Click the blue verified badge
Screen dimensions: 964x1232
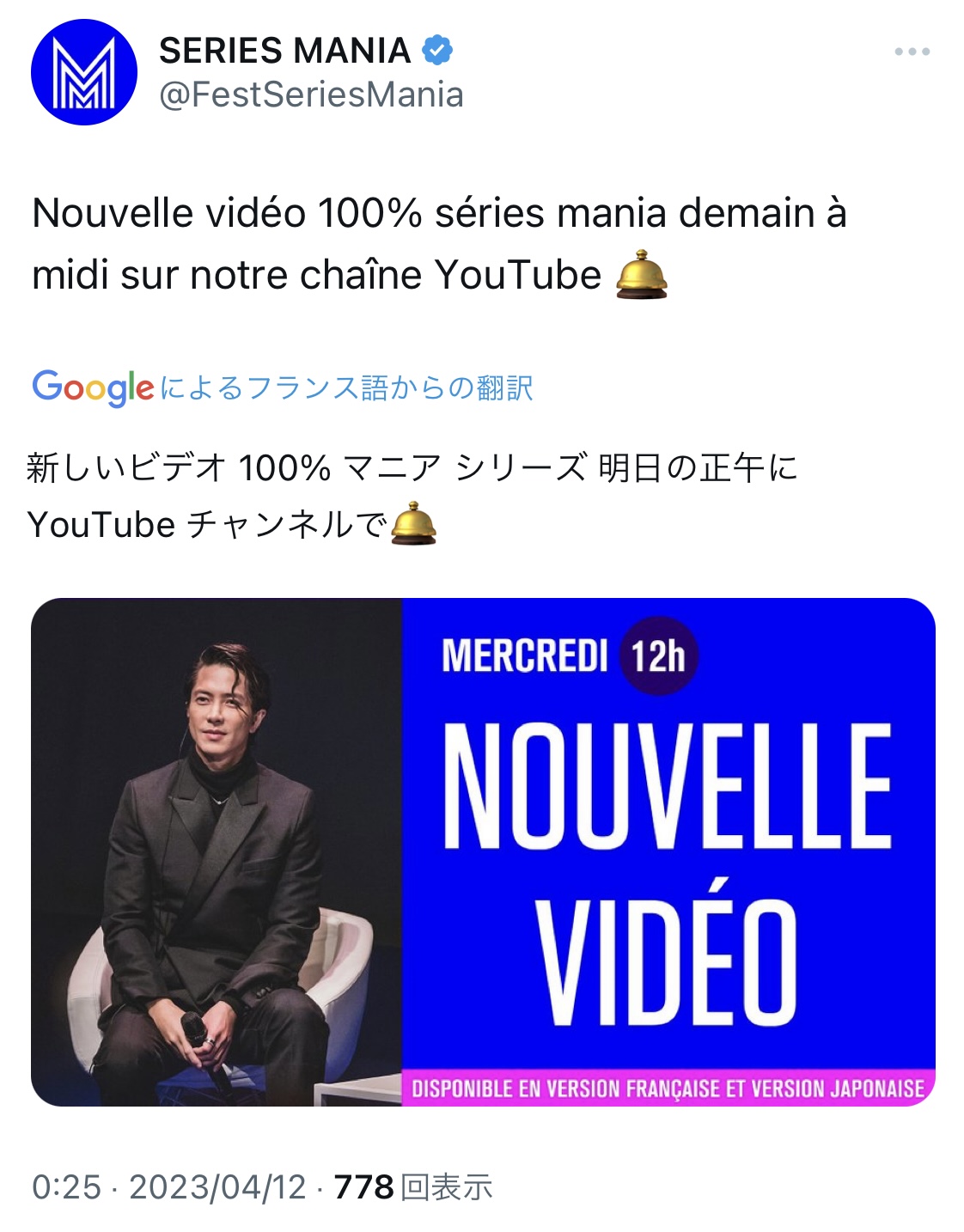(x=438, y=51)
